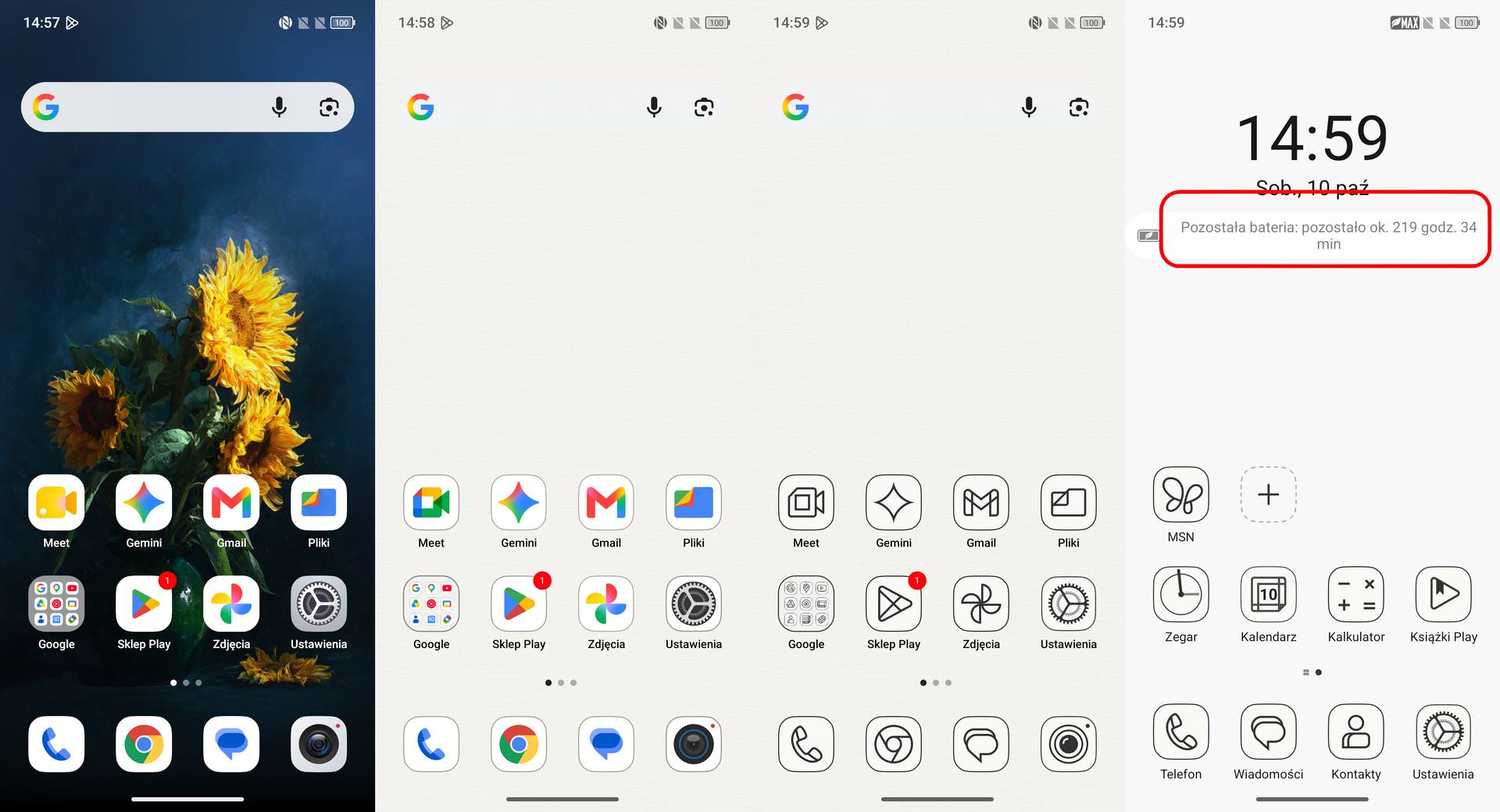Open outlined Chrome icon in third screen dock

tap(894, 744)
